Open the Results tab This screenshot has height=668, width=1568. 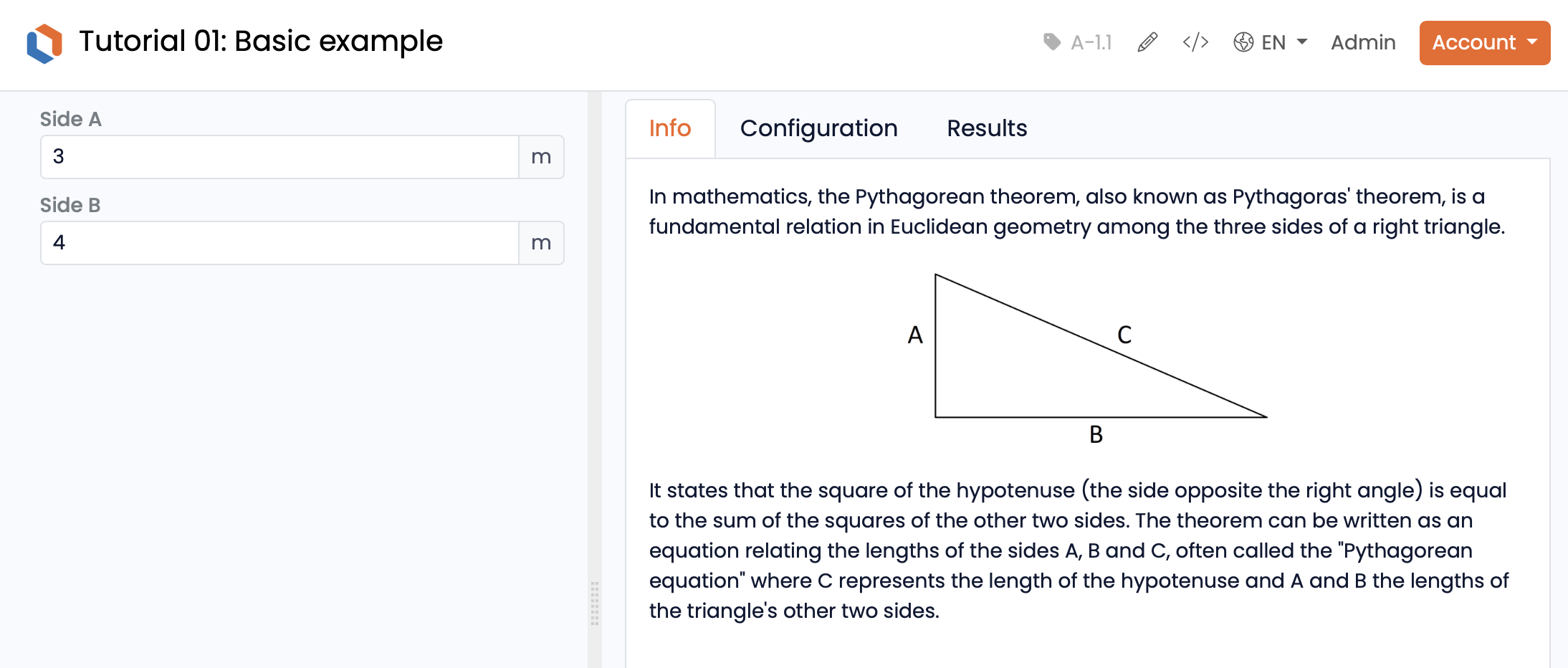pos(987,128)
